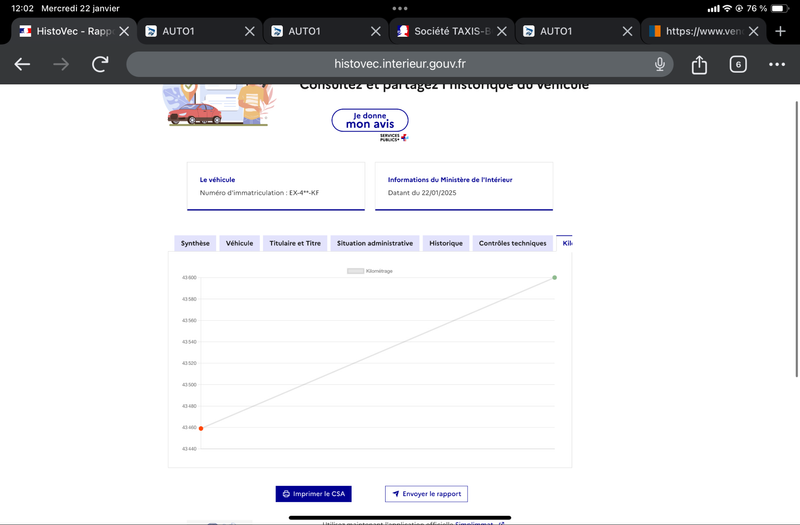The image size is (800, 525).
Task: Open the Titulaire et Titre tab
Action: pyautogui.click(x=295, y=243)
